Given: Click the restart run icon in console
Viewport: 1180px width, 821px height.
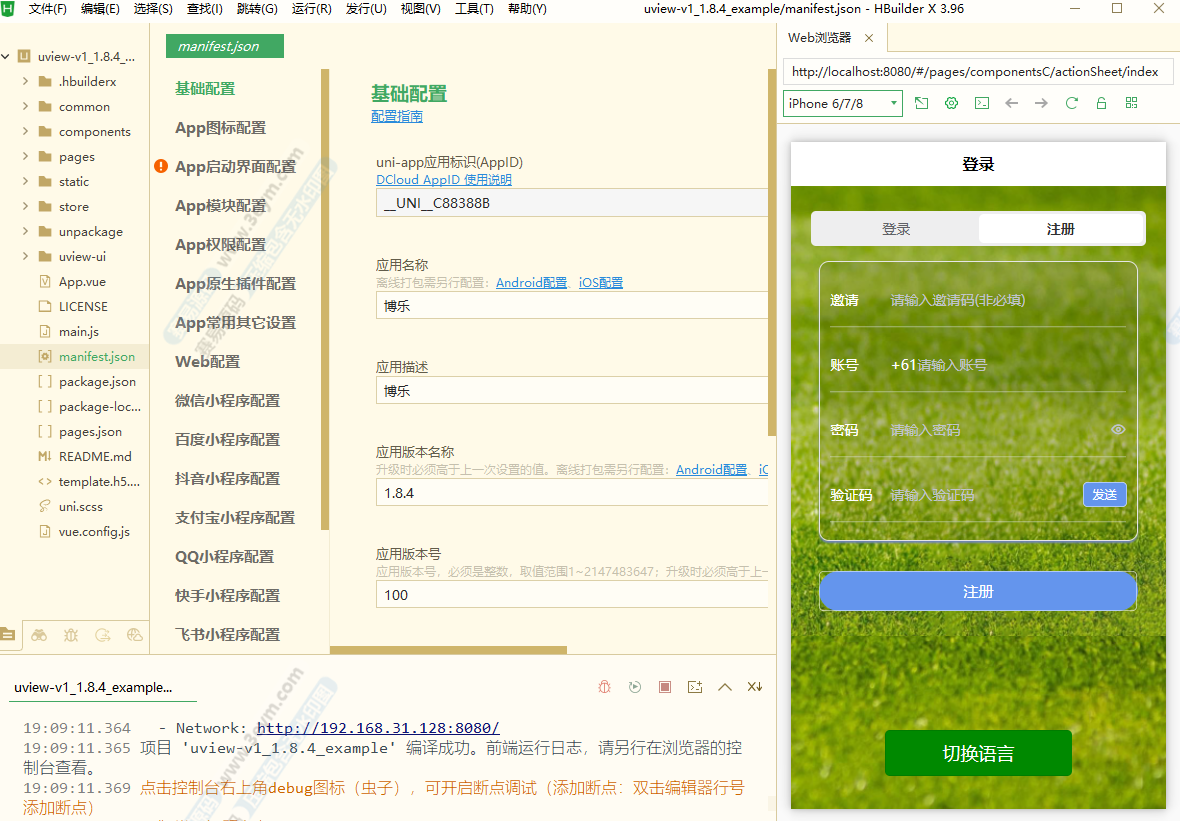Looking at the screenshot, I should point(635,687).
